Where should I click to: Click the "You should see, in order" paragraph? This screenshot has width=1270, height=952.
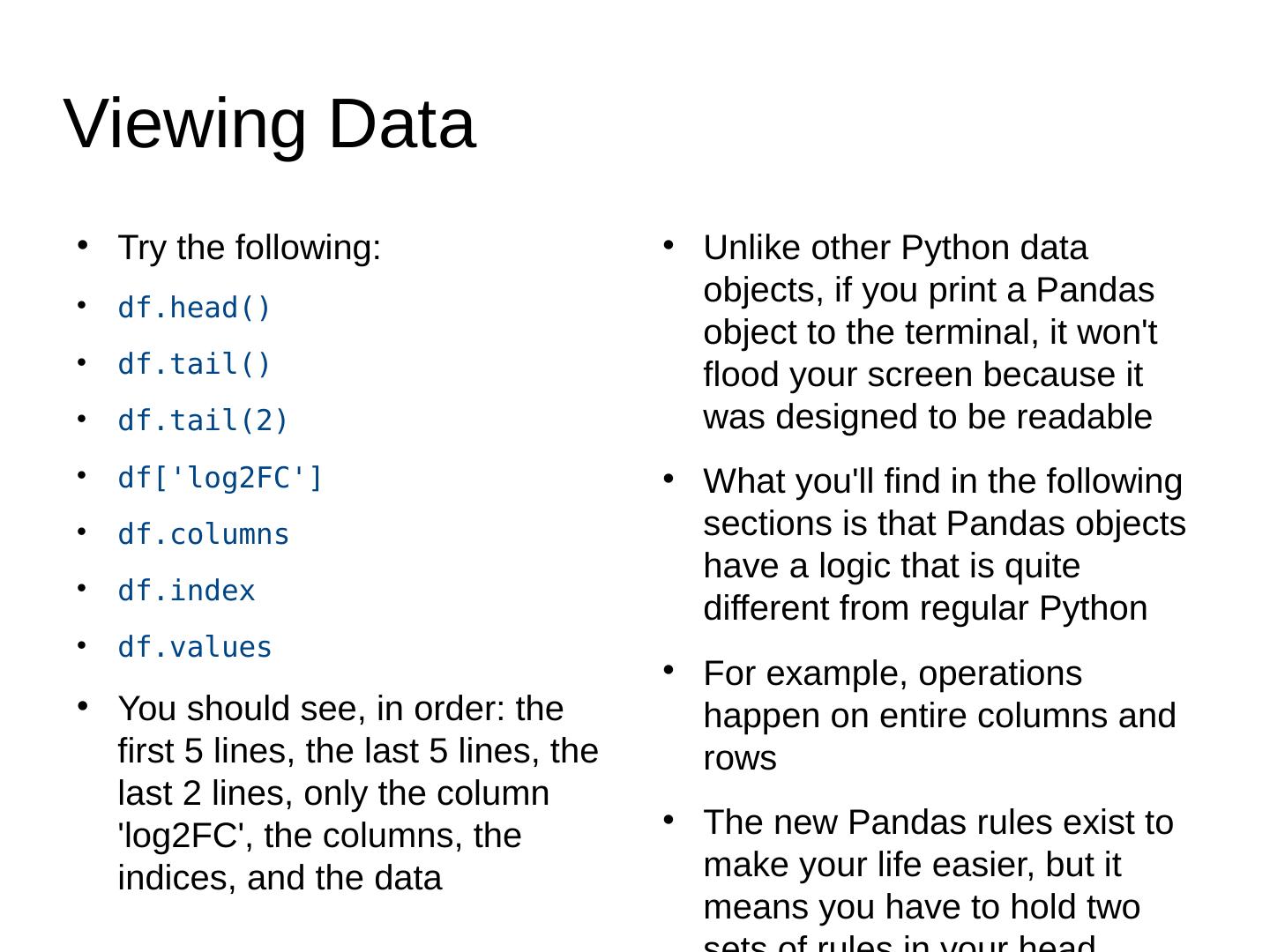point(357,792)
